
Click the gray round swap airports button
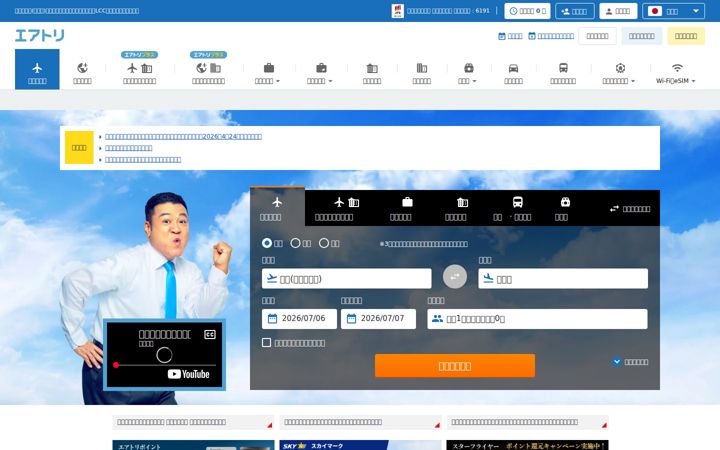(x=455, y=276)
